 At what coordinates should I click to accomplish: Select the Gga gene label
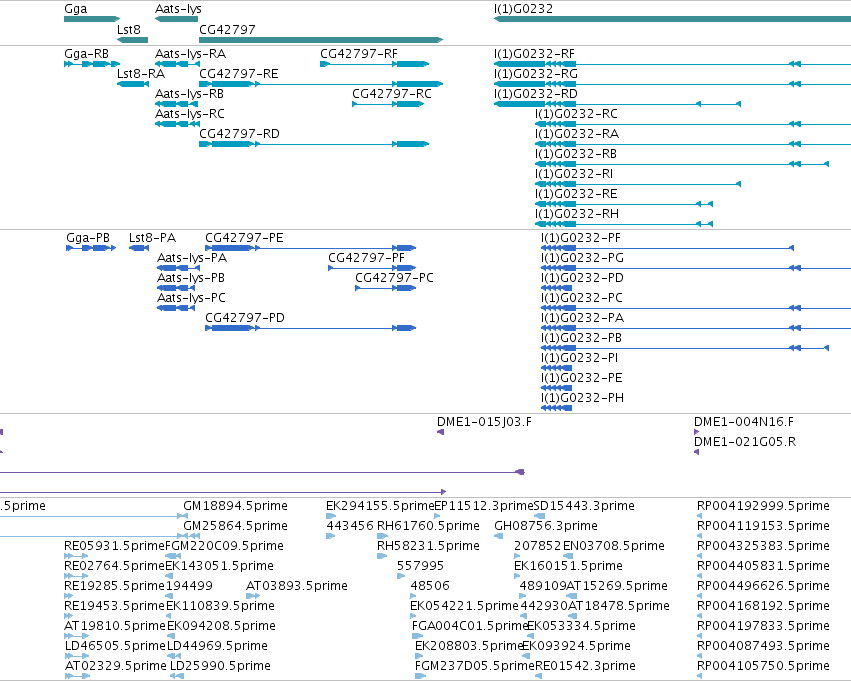75,9
